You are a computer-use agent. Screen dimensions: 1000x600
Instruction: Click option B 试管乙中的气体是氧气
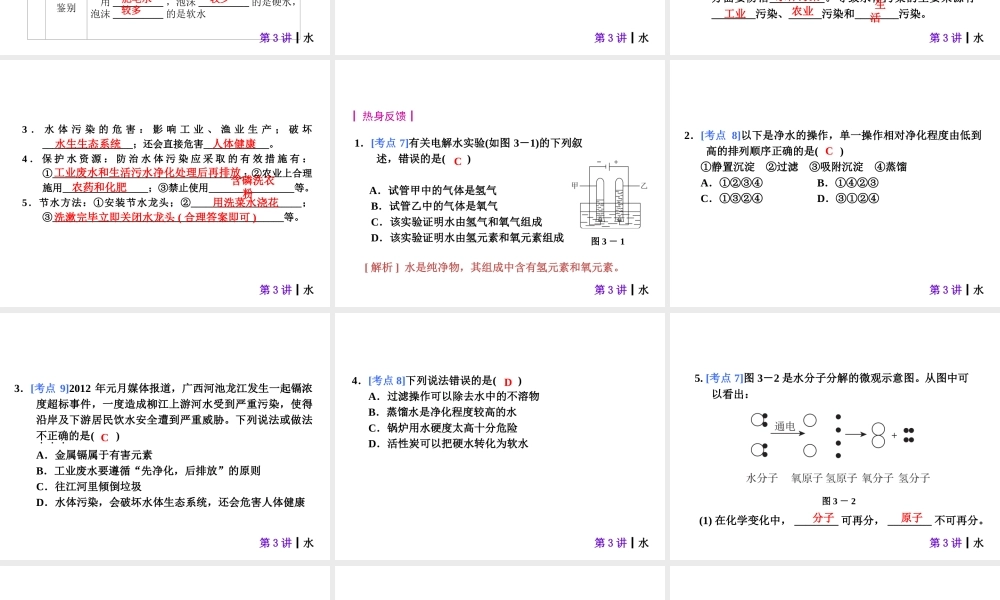(433, 206)
